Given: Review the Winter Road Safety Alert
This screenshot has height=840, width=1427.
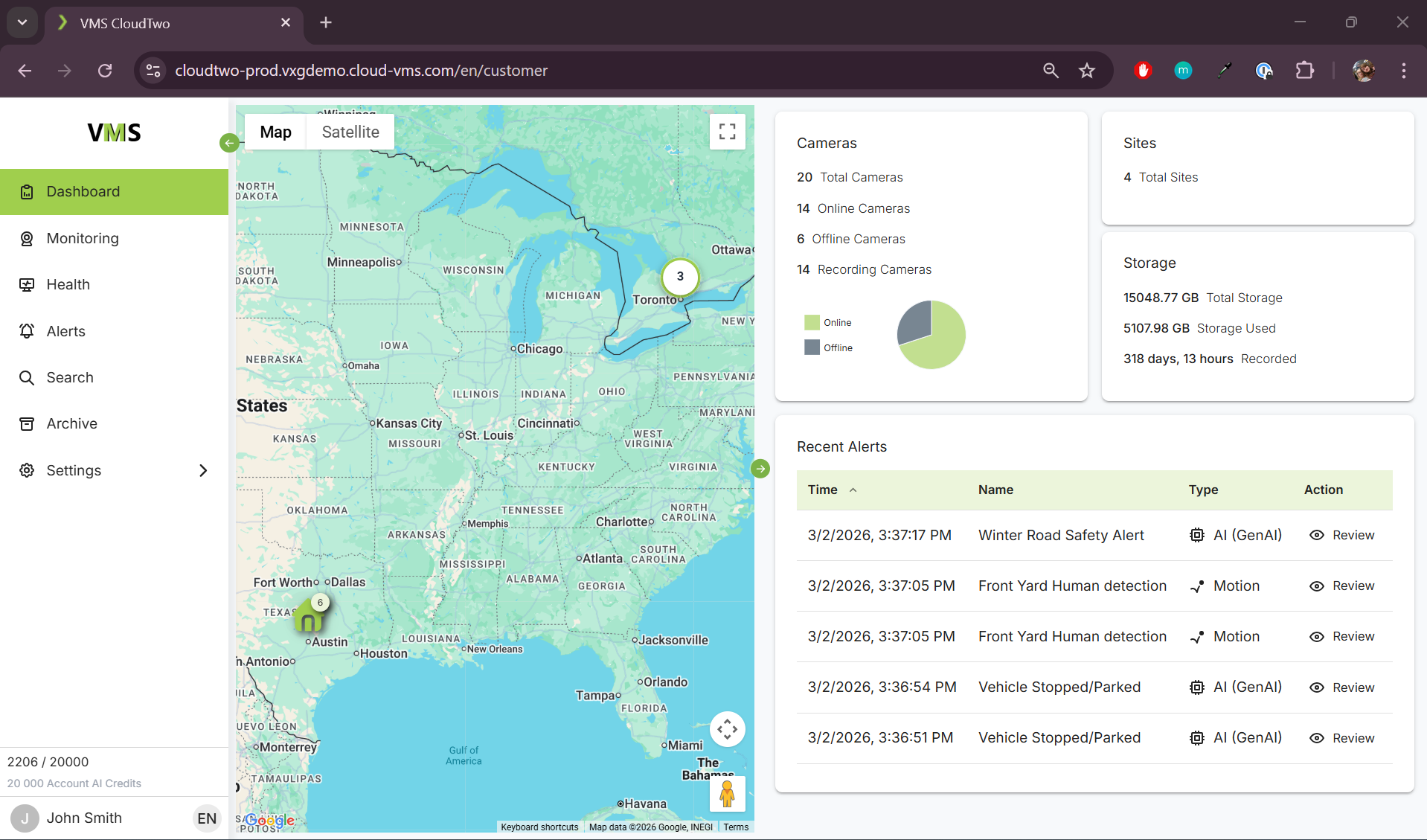Looking at the screenshot, I should (x=1342, y=535).
